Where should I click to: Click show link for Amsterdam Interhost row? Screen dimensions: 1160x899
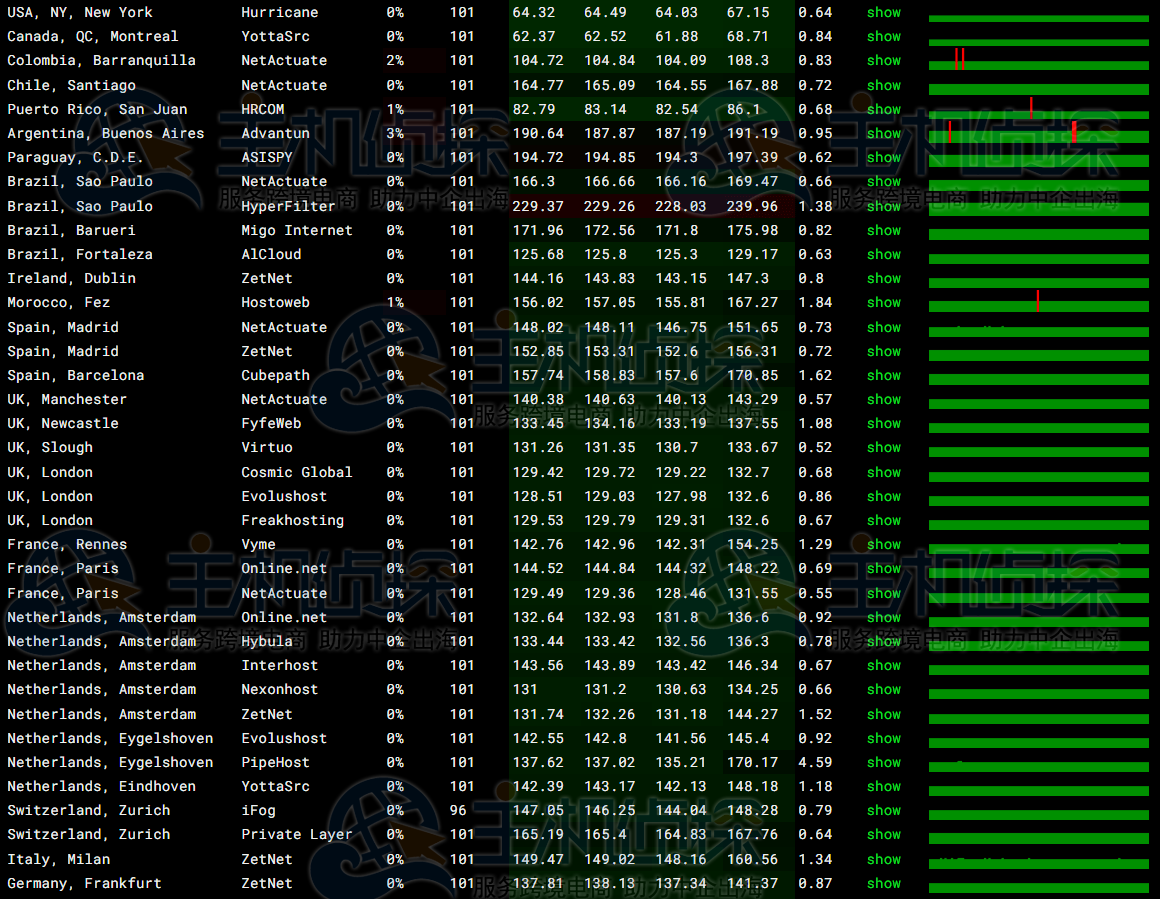pyautogui.click(x=883, y=665)
